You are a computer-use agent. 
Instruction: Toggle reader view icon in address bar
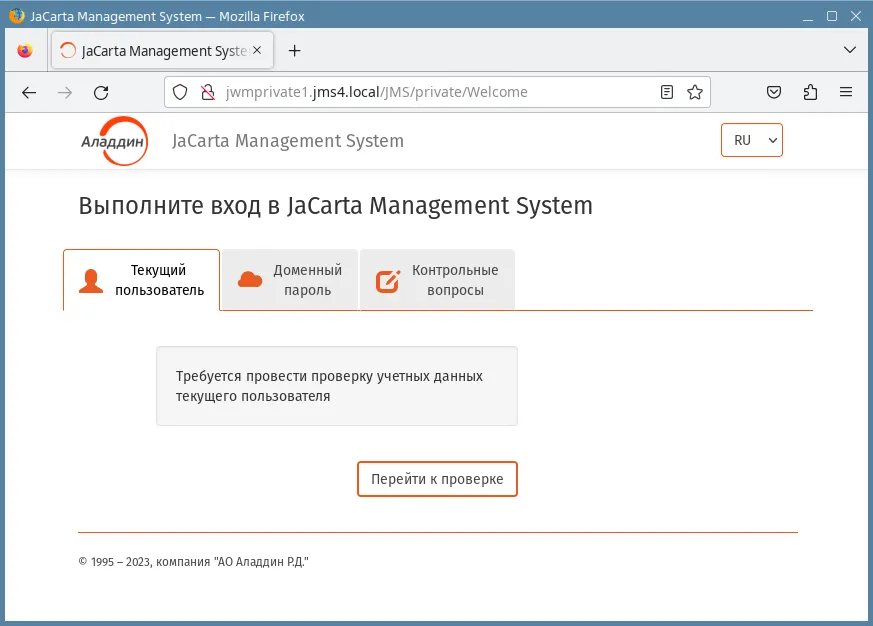pyautogui.click(x=666, y=92)
